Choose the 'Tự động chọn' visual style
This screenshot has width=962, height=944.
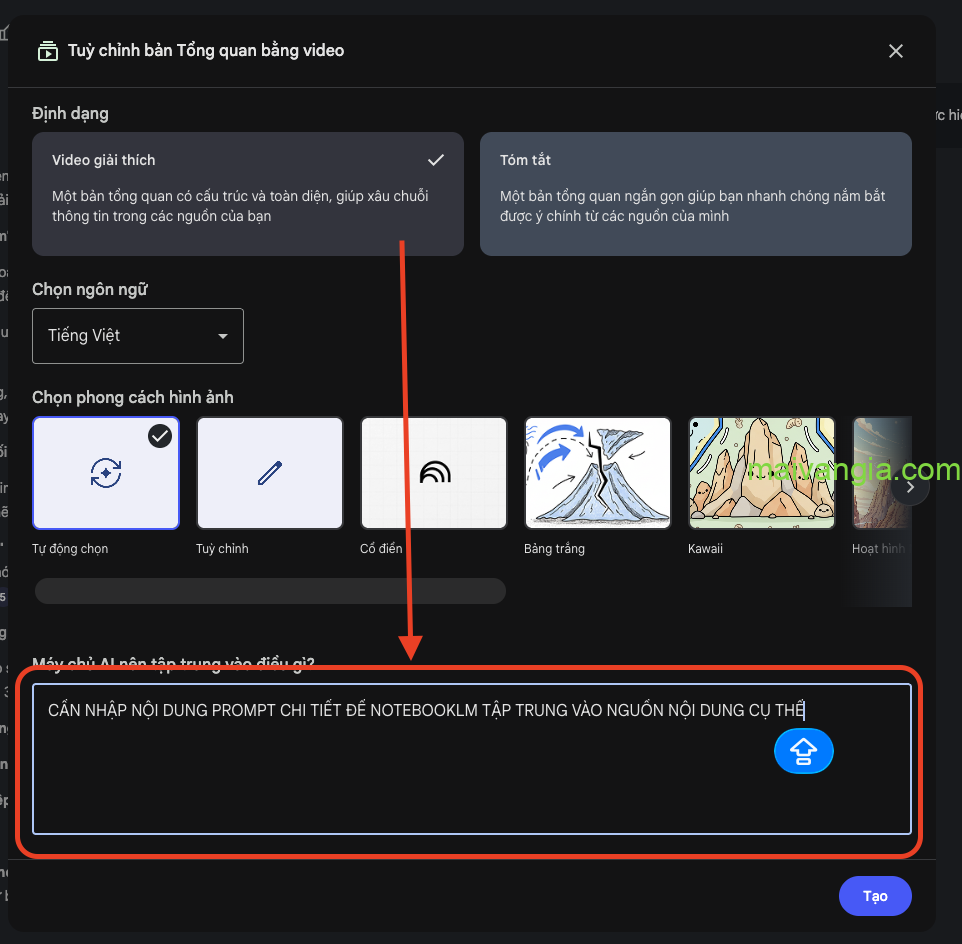pyautogui.click(x=106, y=473)
